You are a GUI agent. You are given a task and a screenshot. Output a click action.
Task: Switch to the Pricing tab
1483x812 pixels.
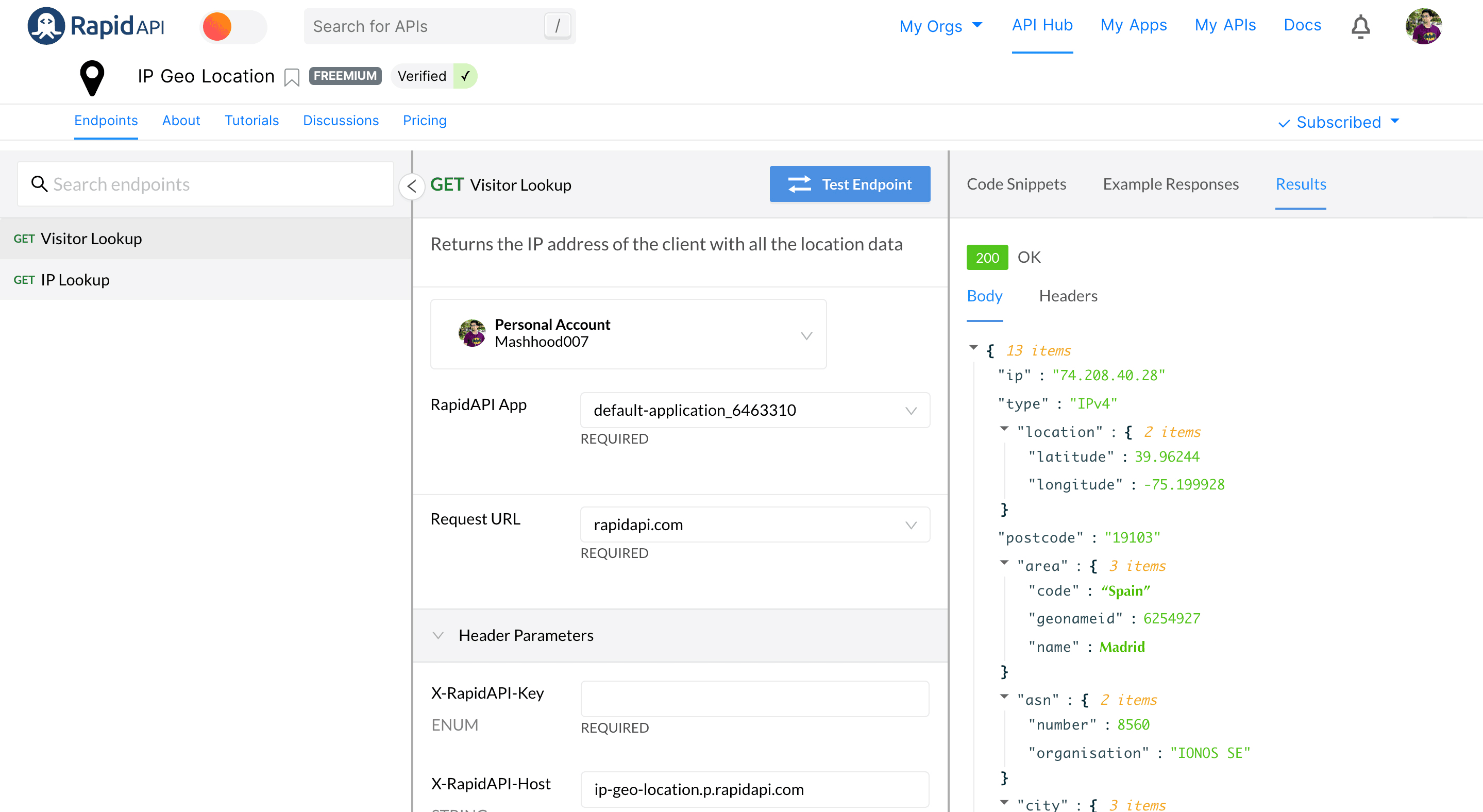(424, 120)
